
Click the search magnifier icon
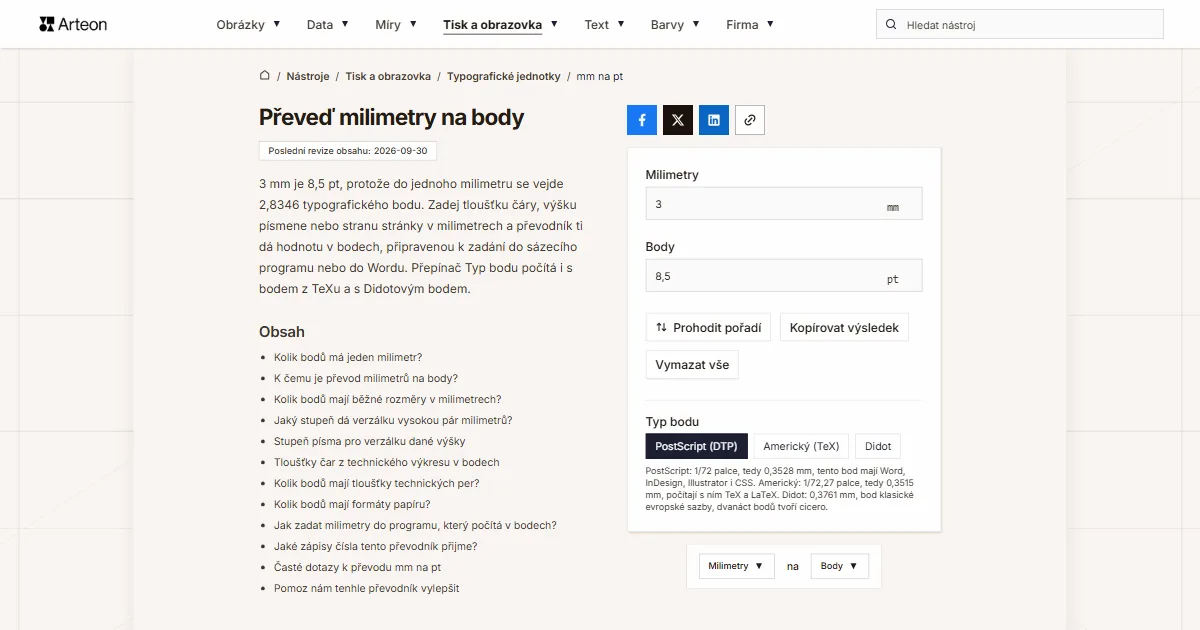(891, 24)
